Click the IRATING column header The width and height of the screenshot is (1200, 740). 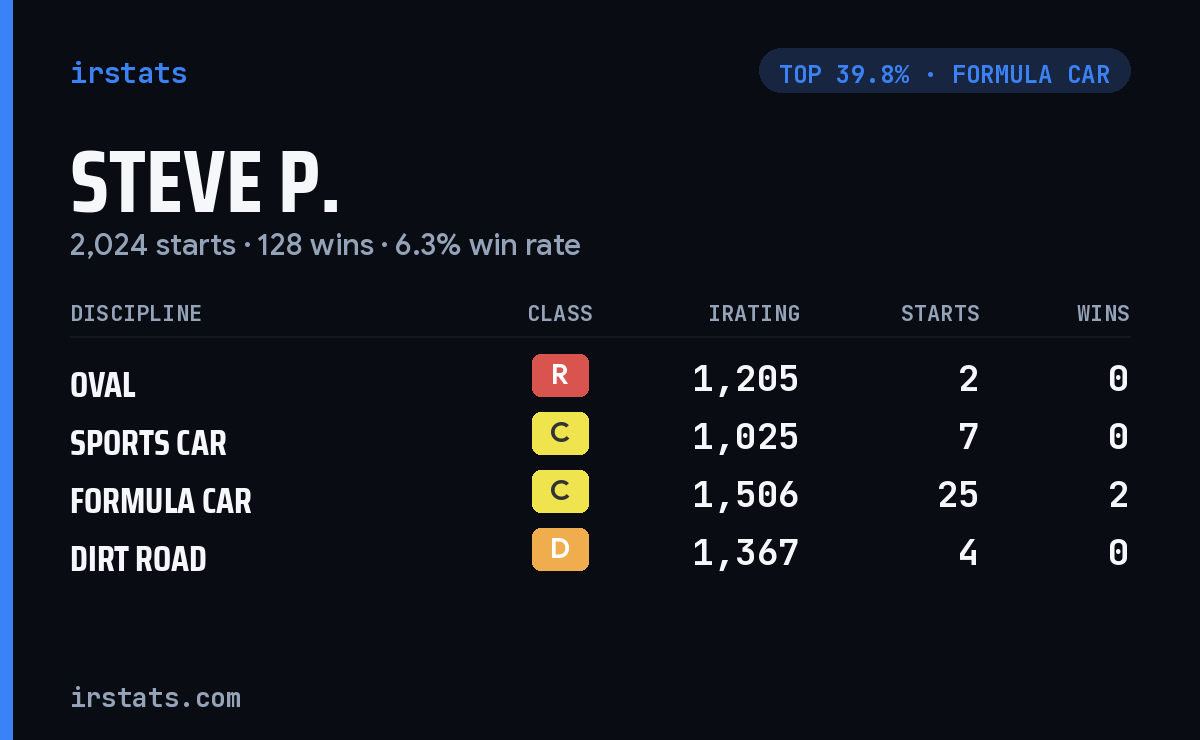pos(754,314)
